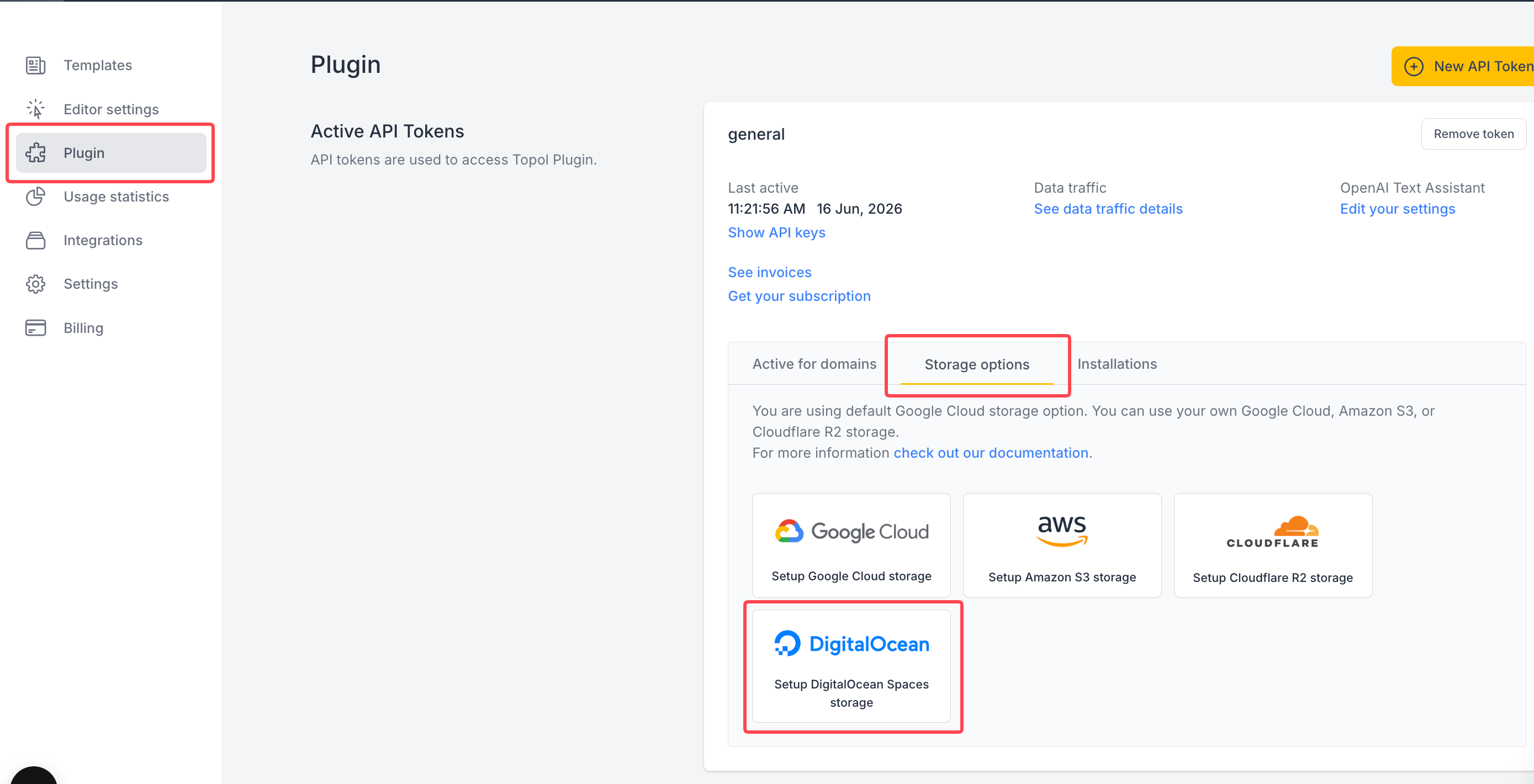The height and width of the screenshot is (784, 1534).
Task: Choose Setup Cloudflare R2 storage
Action: [x=1273, y=545]
